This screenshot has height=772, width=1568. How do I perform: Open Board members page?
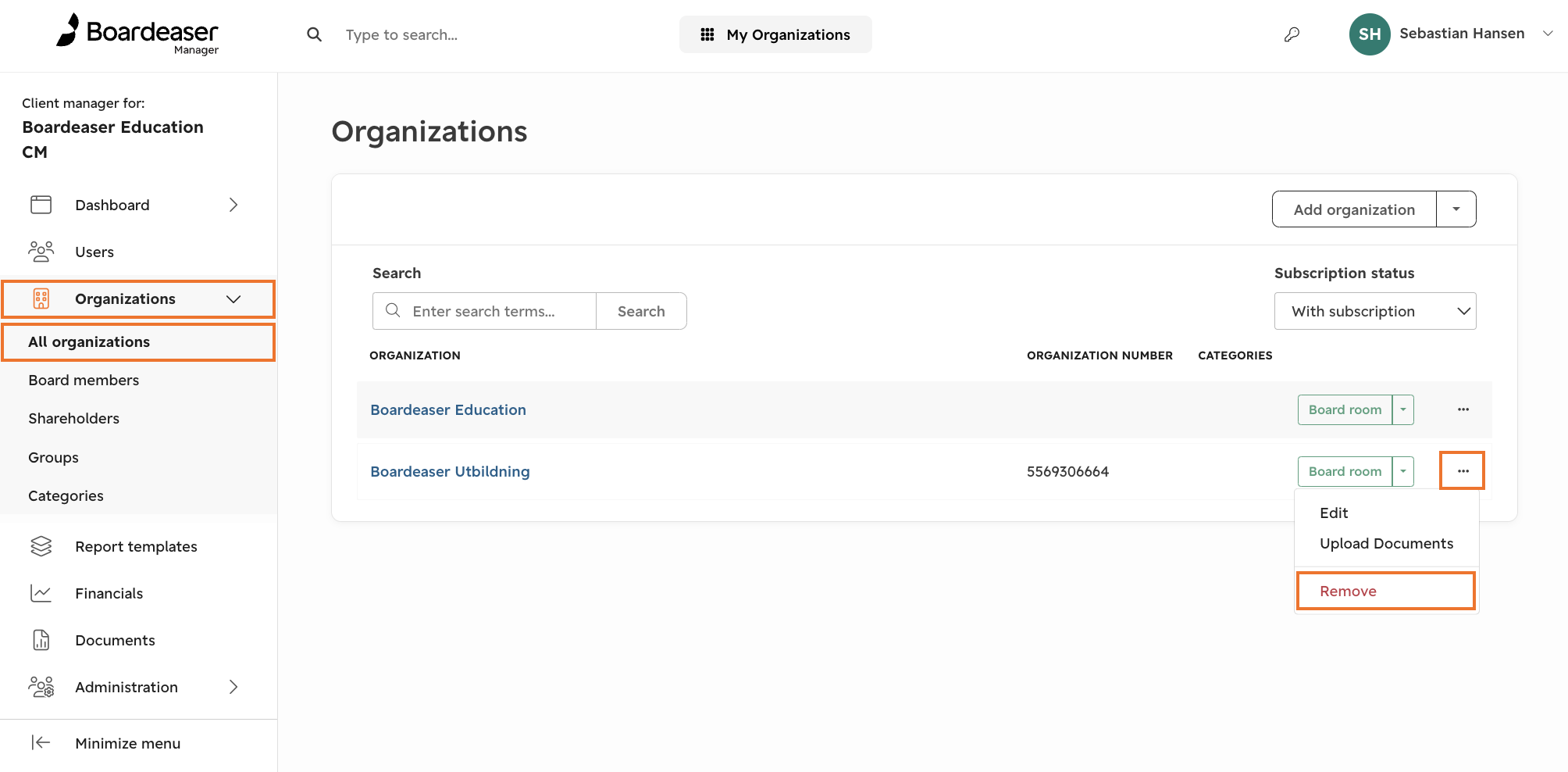[x=84, y=380]
